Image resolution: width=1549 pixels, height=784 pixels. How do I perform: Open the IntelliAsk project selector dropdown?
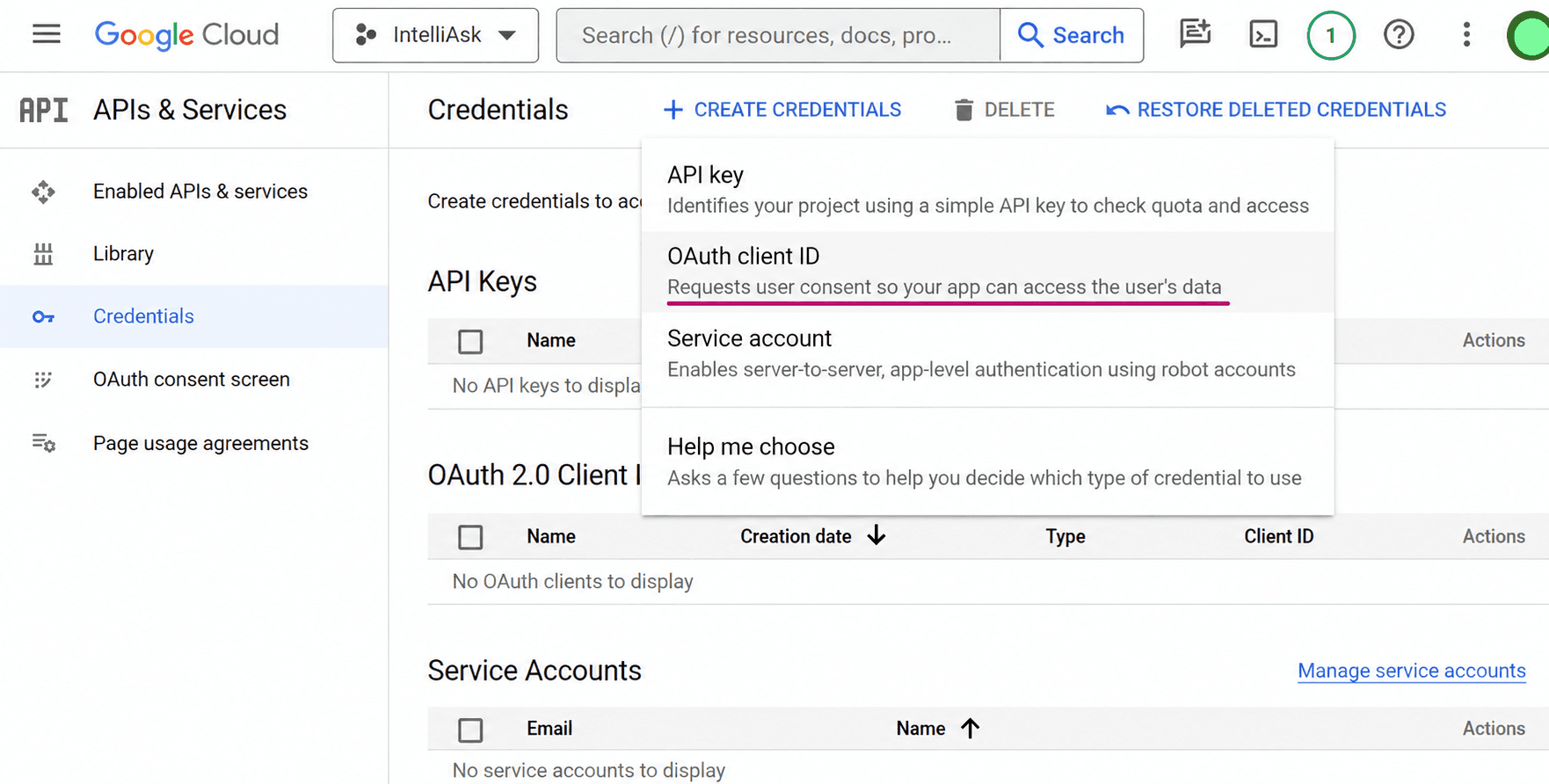click(435, 35)
